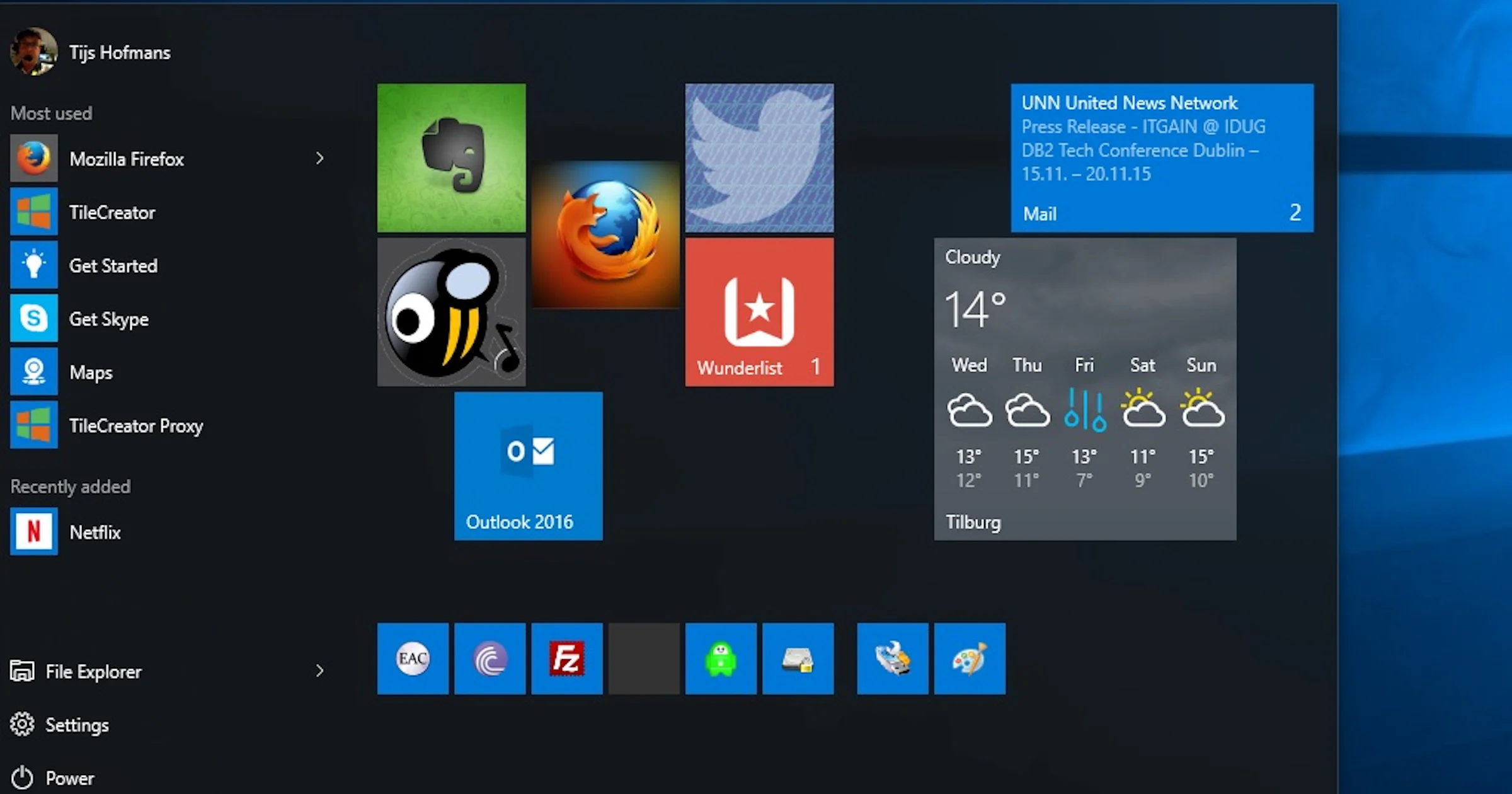Screen dimensions: 1512x794
Task: Open the green ghost VPN tile
Action: (x=721, y=659)
